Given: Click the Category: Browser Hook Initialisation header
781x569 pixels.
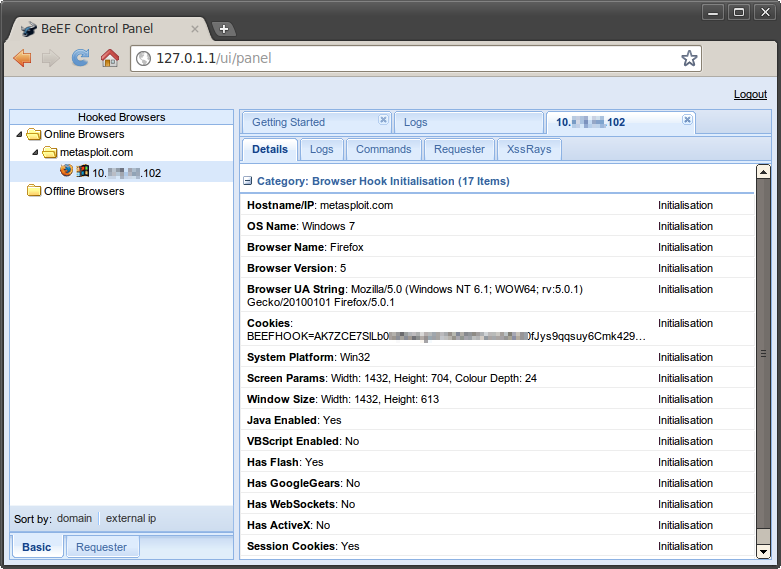Looking at the screenshot, I should pyautogui.click(x=383, y=181).
